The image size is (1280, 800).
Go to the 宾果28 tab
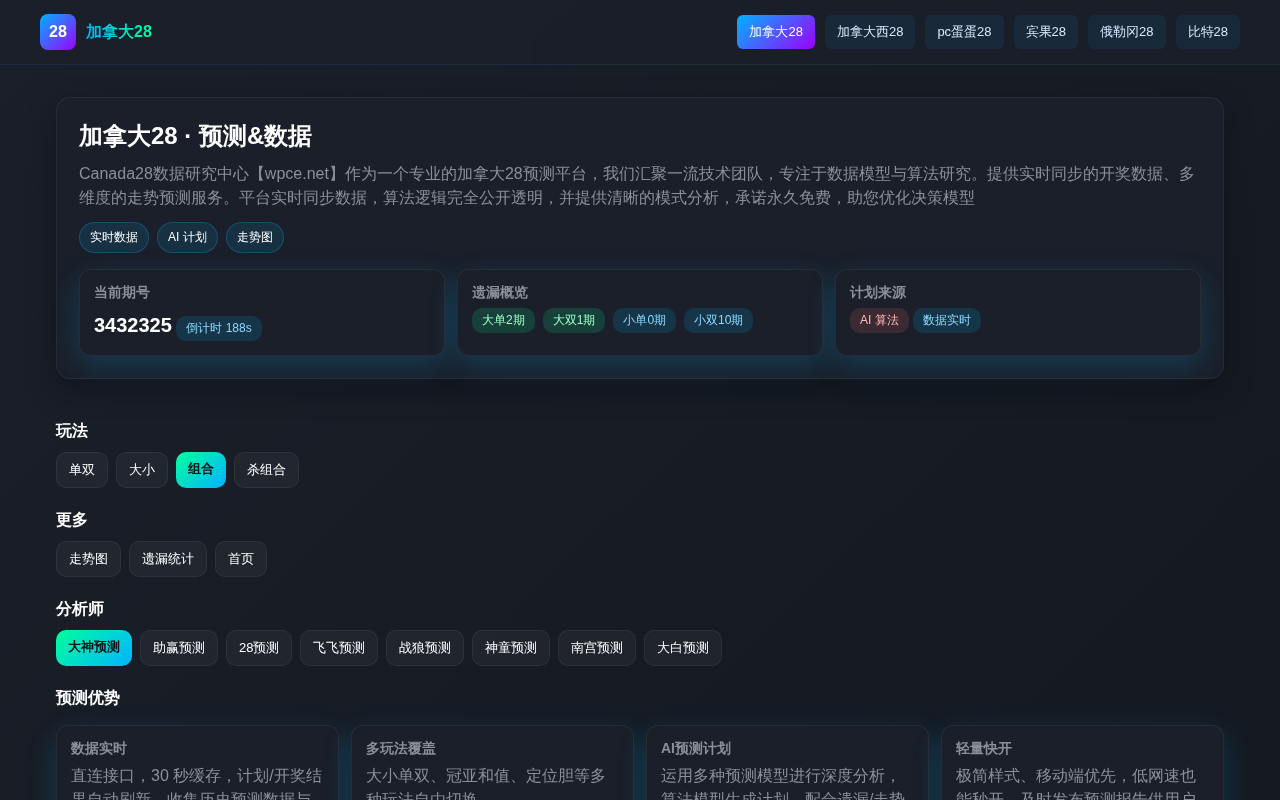point(1046,32)
